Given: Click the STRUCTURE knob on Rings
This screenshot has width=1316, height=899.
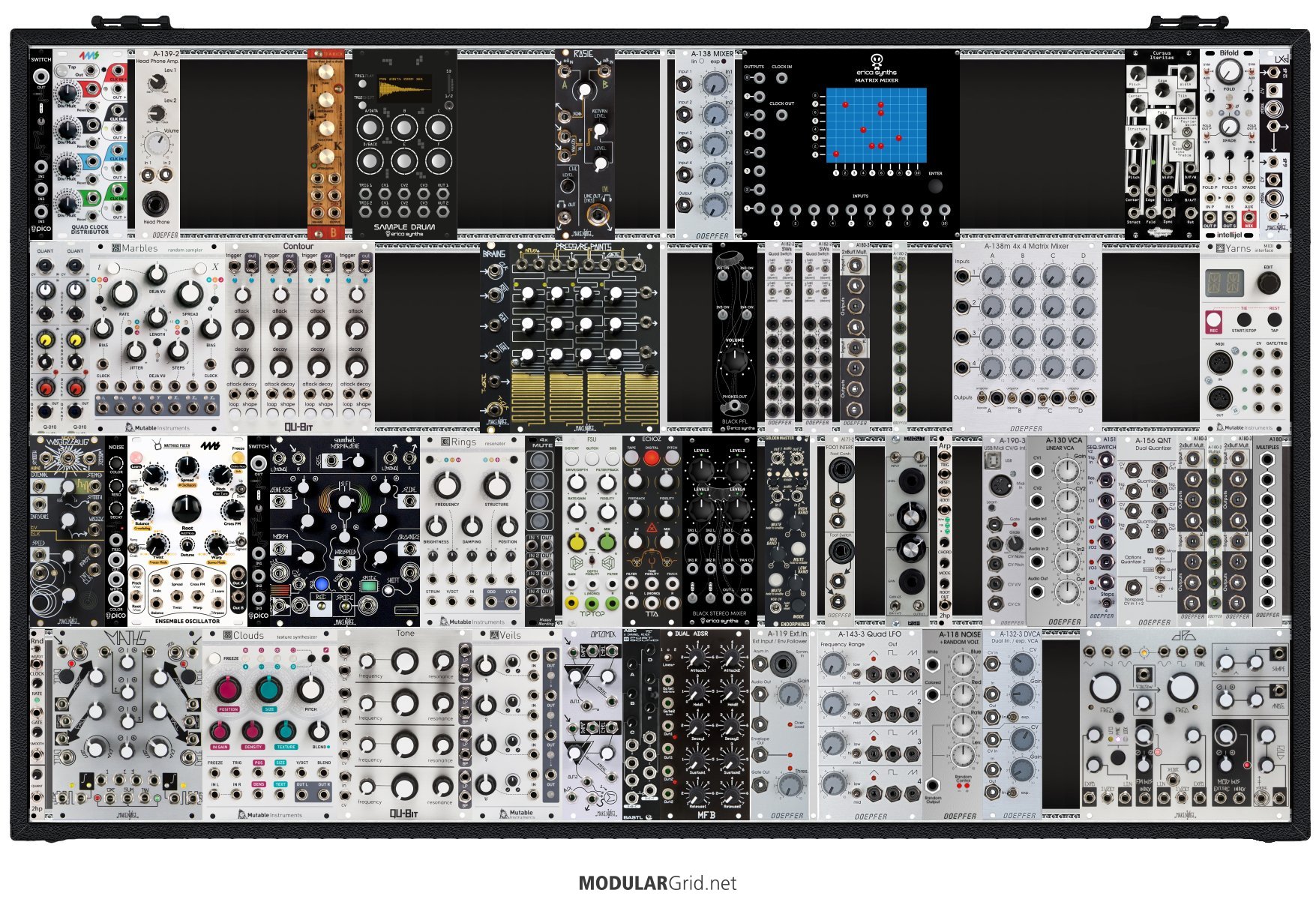Looking at the screenshot, I should [x=496, y=485].
